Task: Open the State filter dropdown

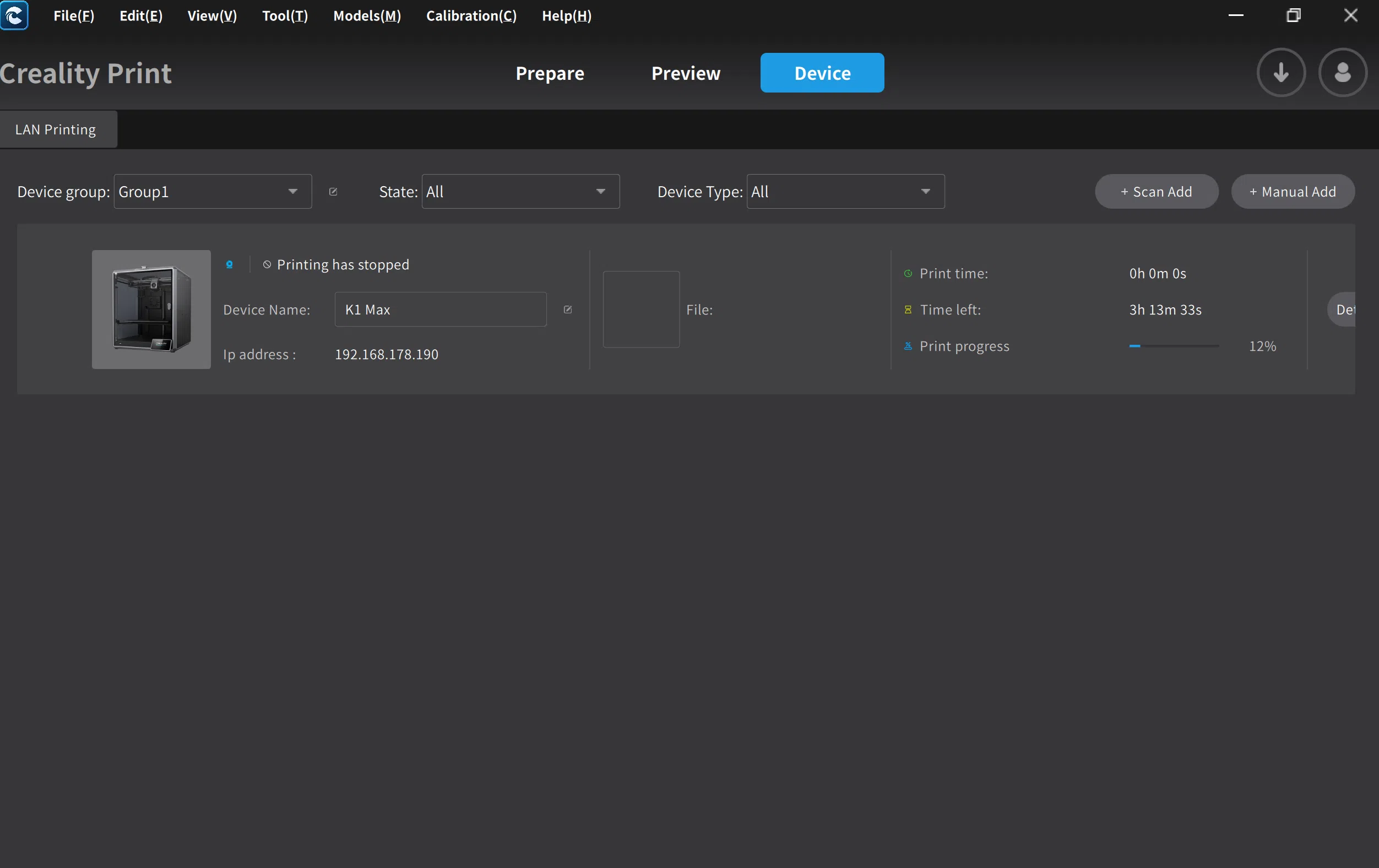Action: tap(520, 192)
